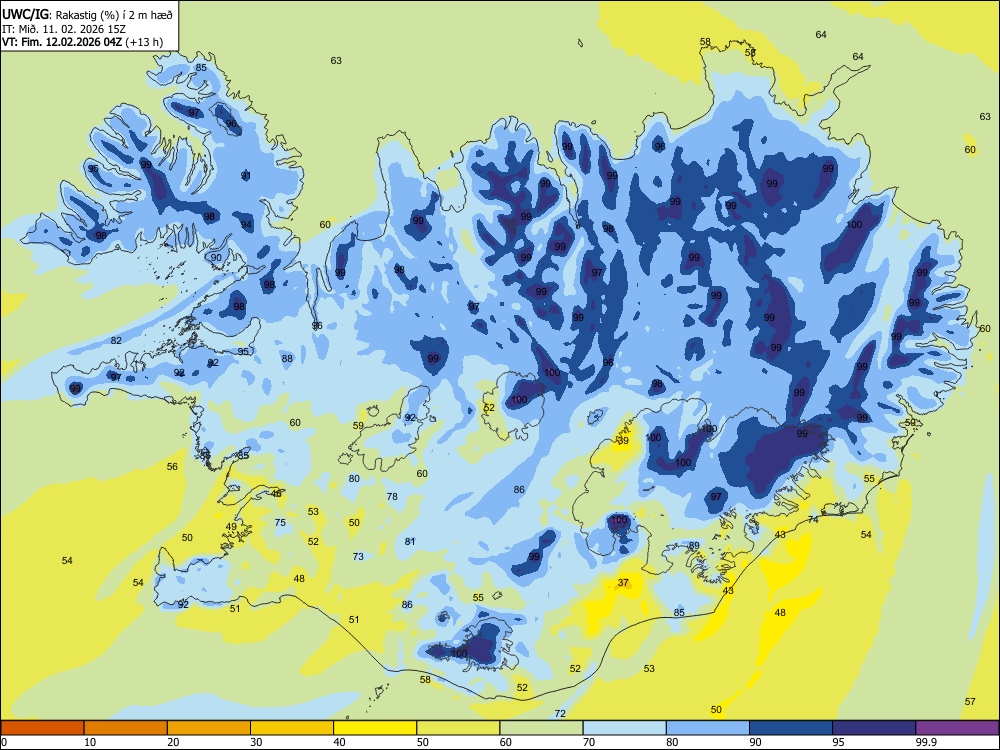Select the 20–30 amber legend swatch
This screenshot has width=1000, height=750.
pos(209,728)
